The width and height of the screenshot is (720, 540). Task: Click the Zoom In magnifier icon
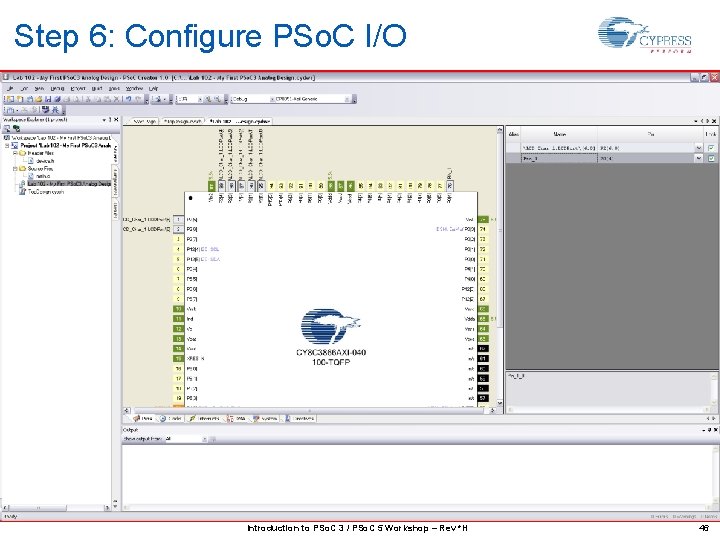click(x=208, y=99)
